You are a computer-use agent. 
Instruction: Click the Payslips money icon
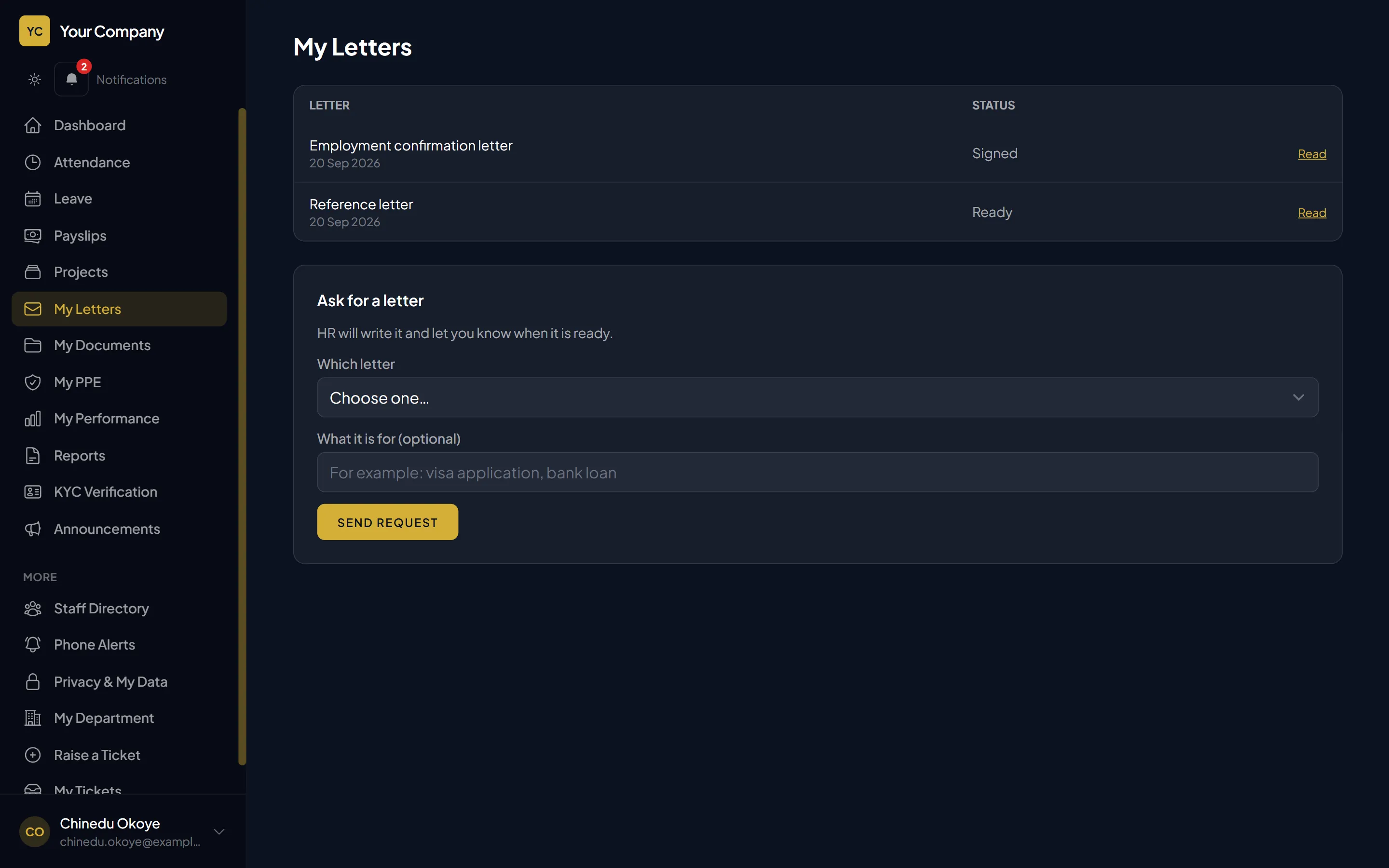click(x=33, y=235)
